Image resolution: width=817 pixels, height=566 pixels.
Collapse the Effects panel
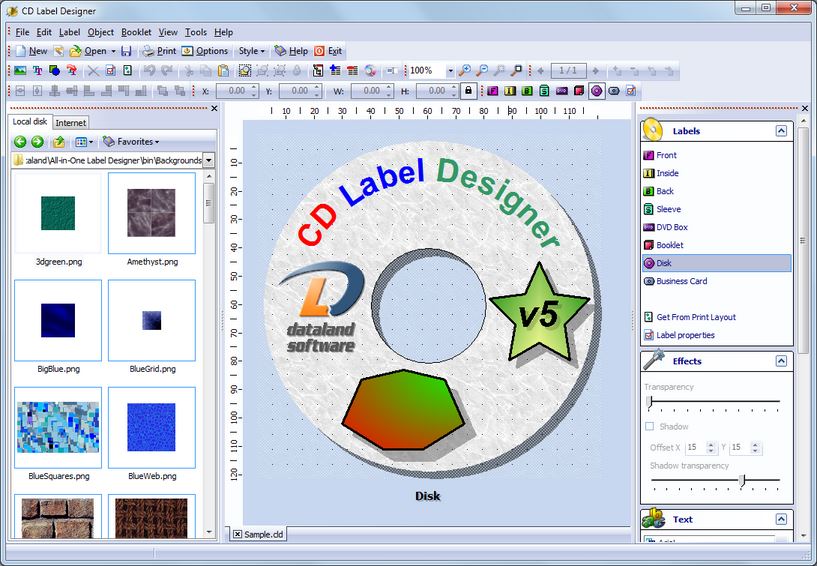pyautogui.click(x=781, y=361)
